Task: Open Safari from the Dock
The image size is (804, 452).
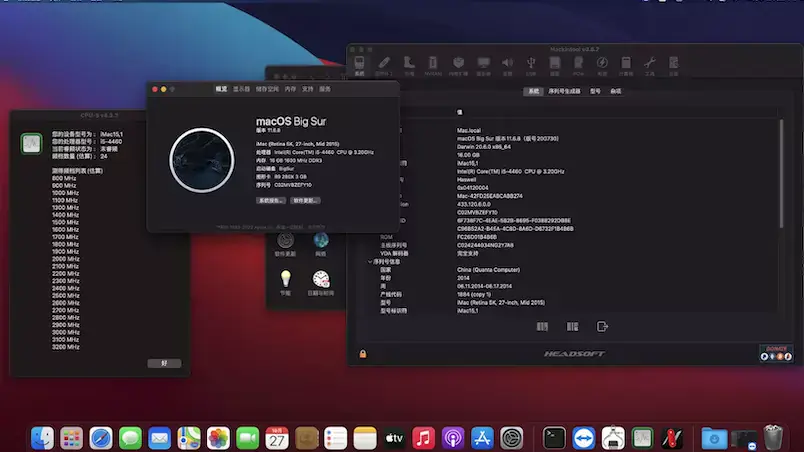Action: (101, 438)
